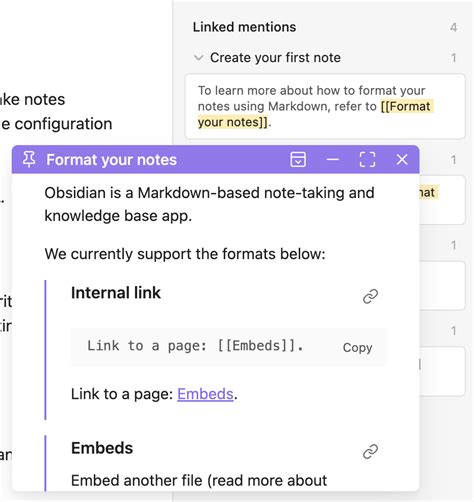Toggle the Linked mentions section header
Viewport: 474px width, 502px height.
click(244, 27)
